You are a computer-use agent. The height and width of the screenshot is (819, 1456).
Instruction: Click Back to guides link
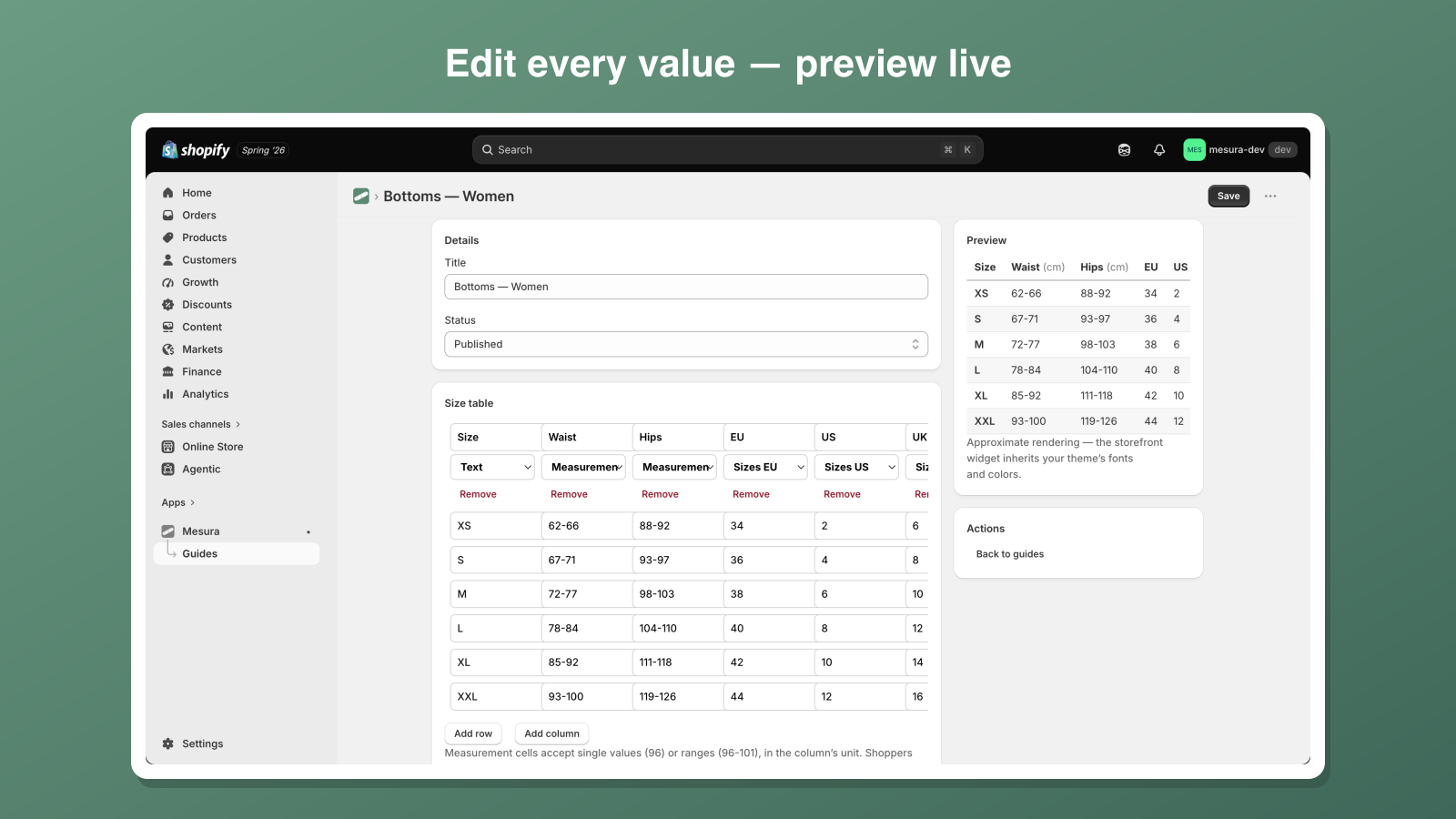coord(1010,554)
